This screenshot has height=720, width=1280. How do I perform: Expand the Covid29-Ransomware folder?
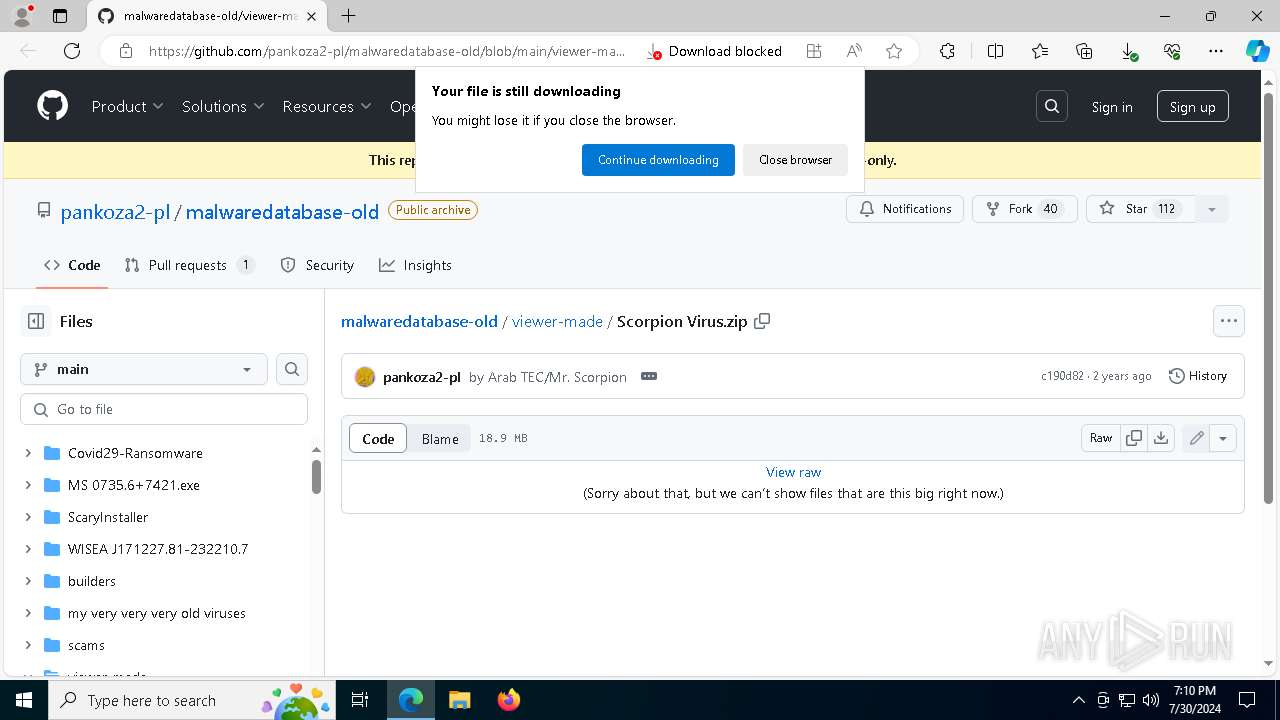[28, 453]
